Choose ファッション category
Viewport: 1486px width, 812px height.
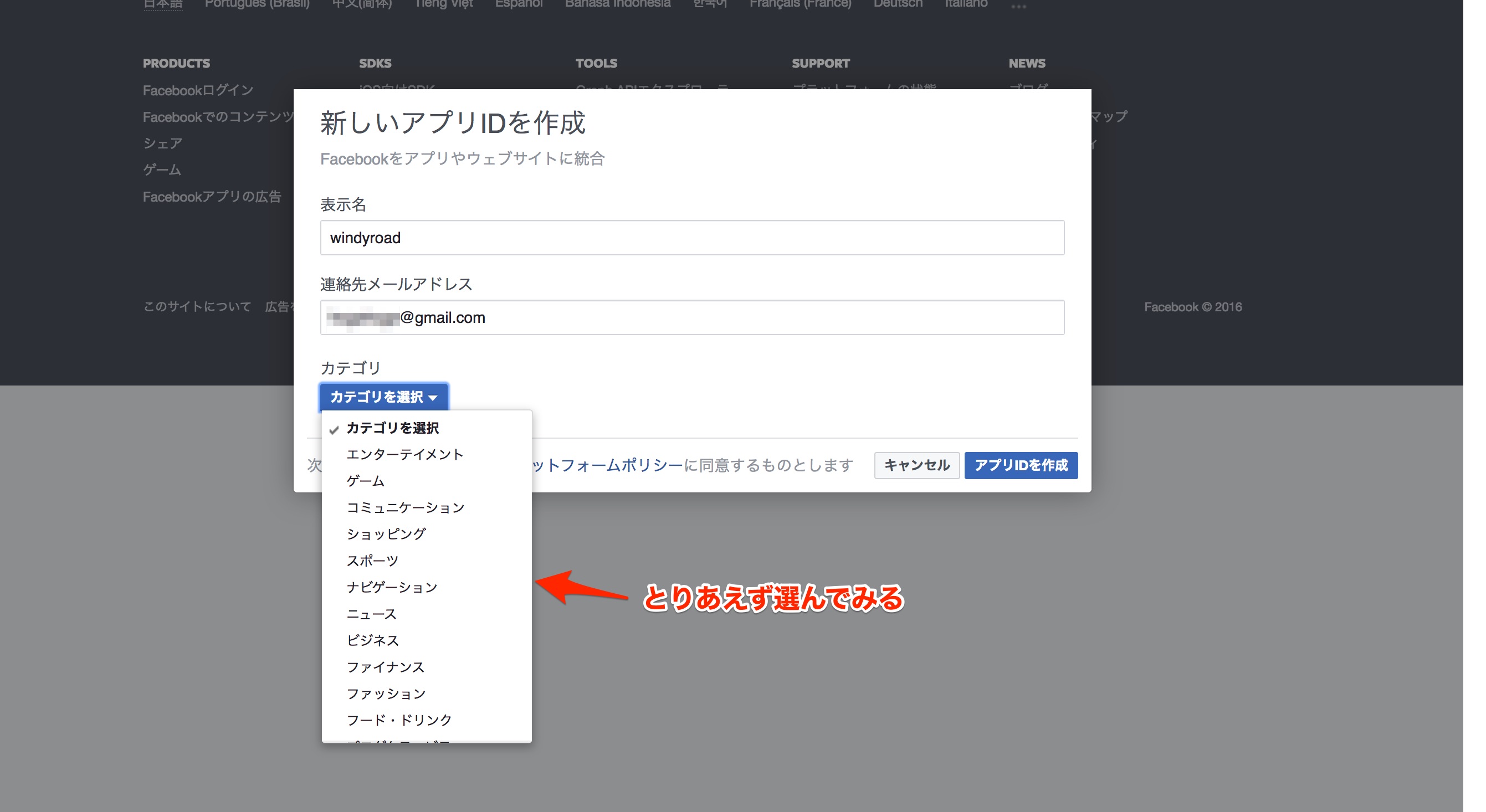coord(427,693)
